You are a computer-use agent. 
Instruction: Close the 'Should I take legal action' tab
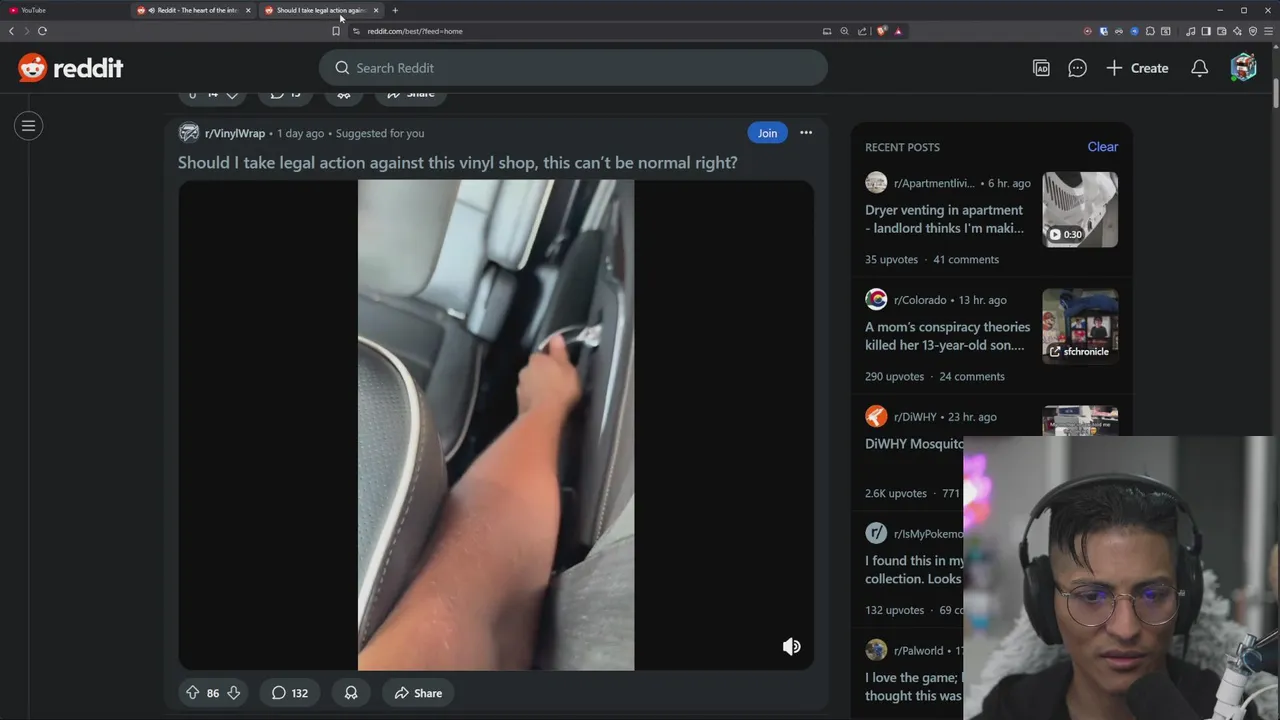pos(376,10)
